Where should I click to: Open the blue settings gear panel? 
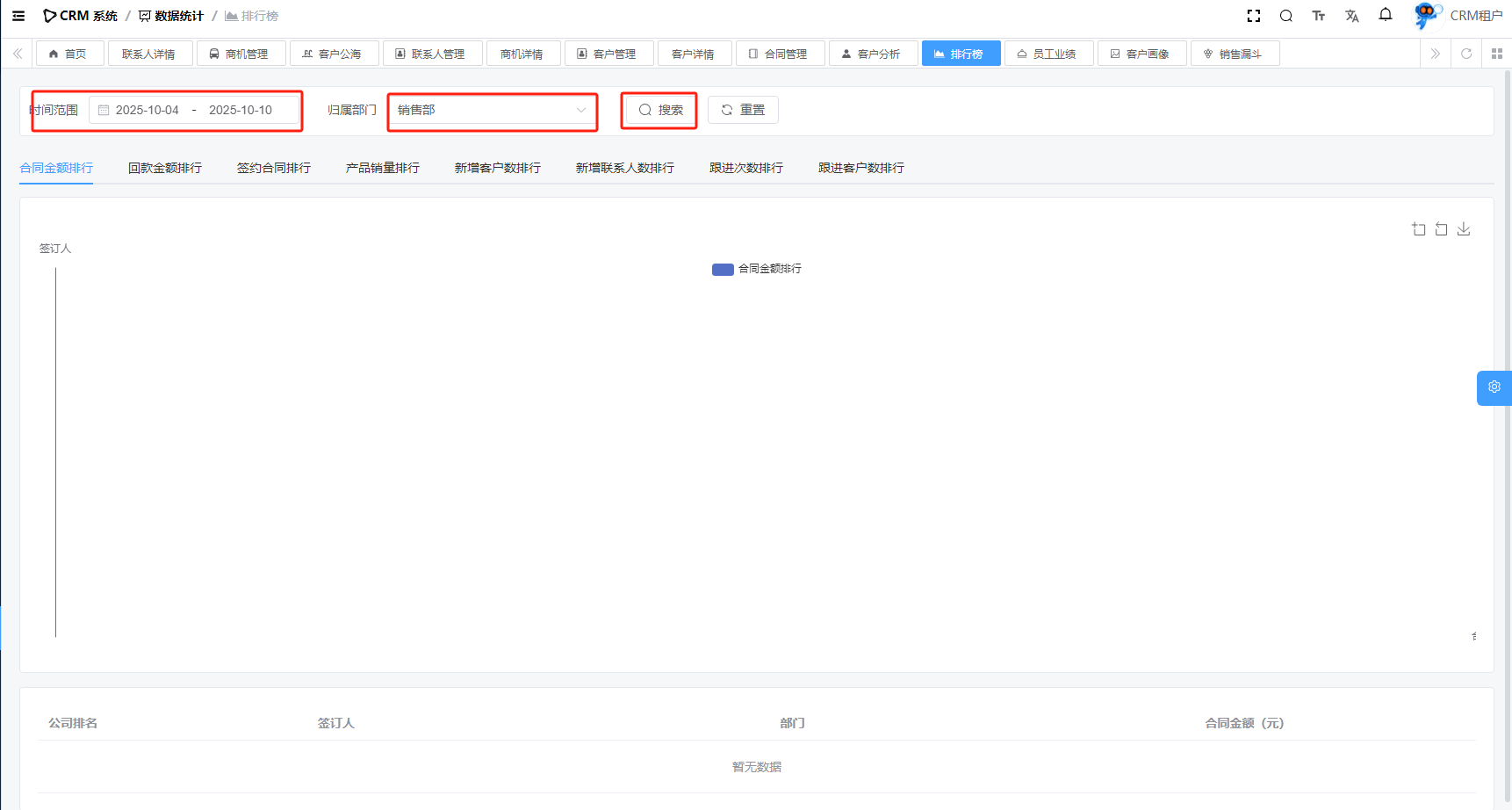pyautogui.click(x=1494, y=387)
